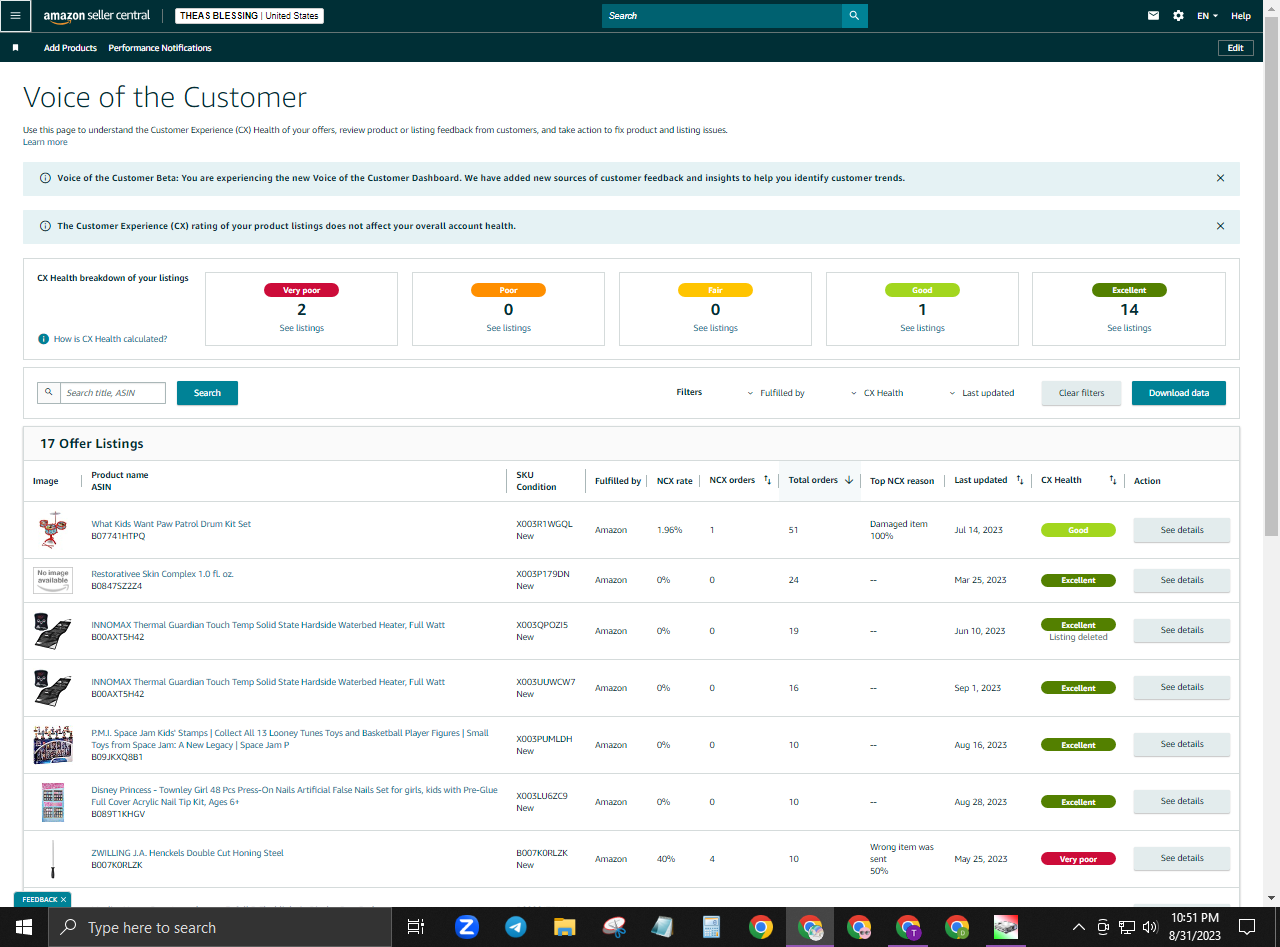This screenshot has width=1280, height=947.
Task: Show hidden system tray icons
Action: pyautogui.click(x=1078, y=927)
